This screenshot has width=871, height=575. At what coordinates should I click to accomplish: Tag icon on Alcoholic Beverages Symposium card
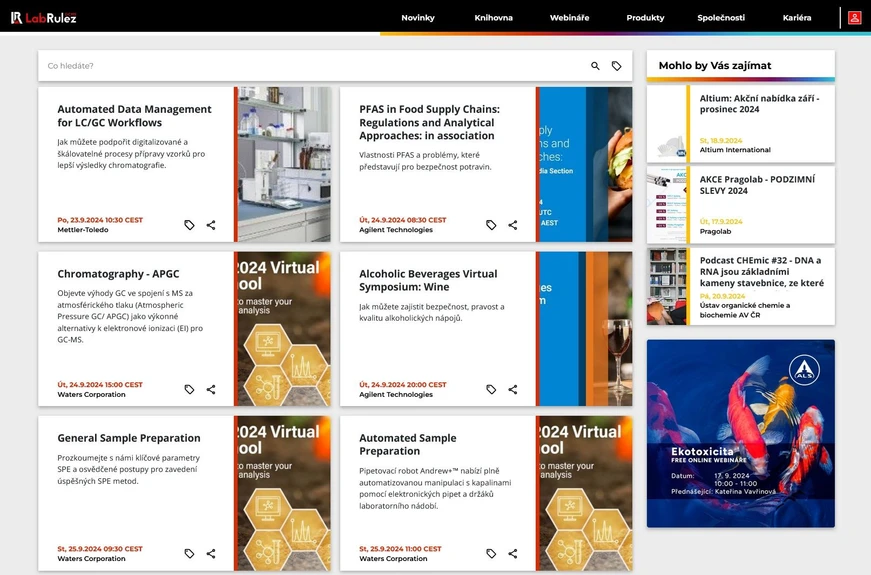491,389
